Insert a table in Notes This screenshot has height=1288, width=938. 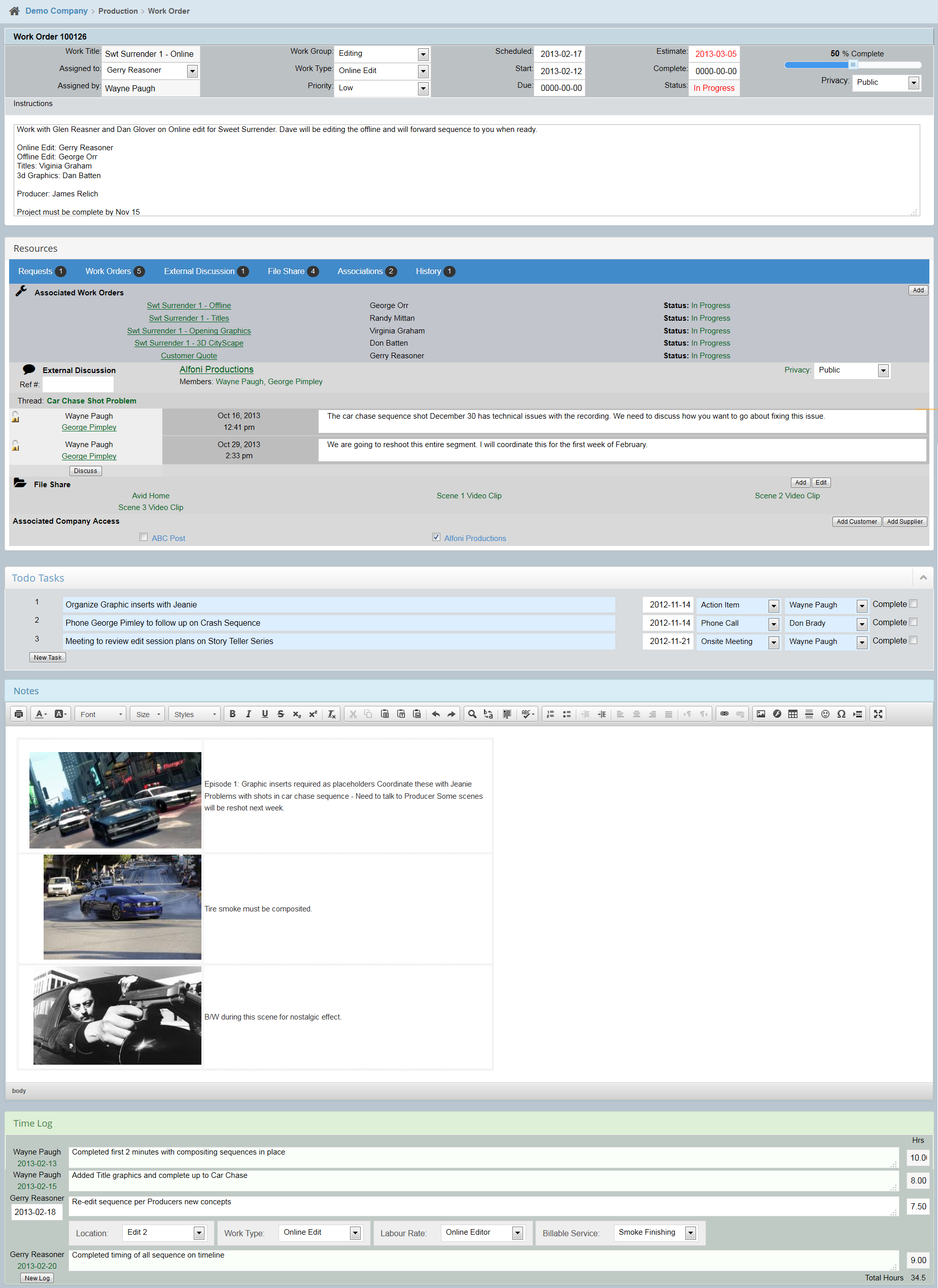792,714
